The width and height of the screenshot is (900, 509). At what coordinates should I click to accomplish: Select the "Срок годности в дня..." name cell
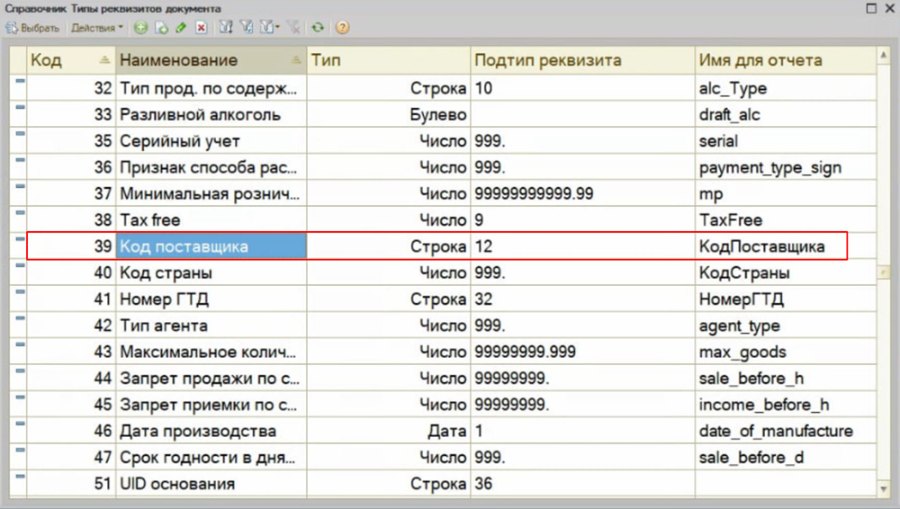[211, 458]
